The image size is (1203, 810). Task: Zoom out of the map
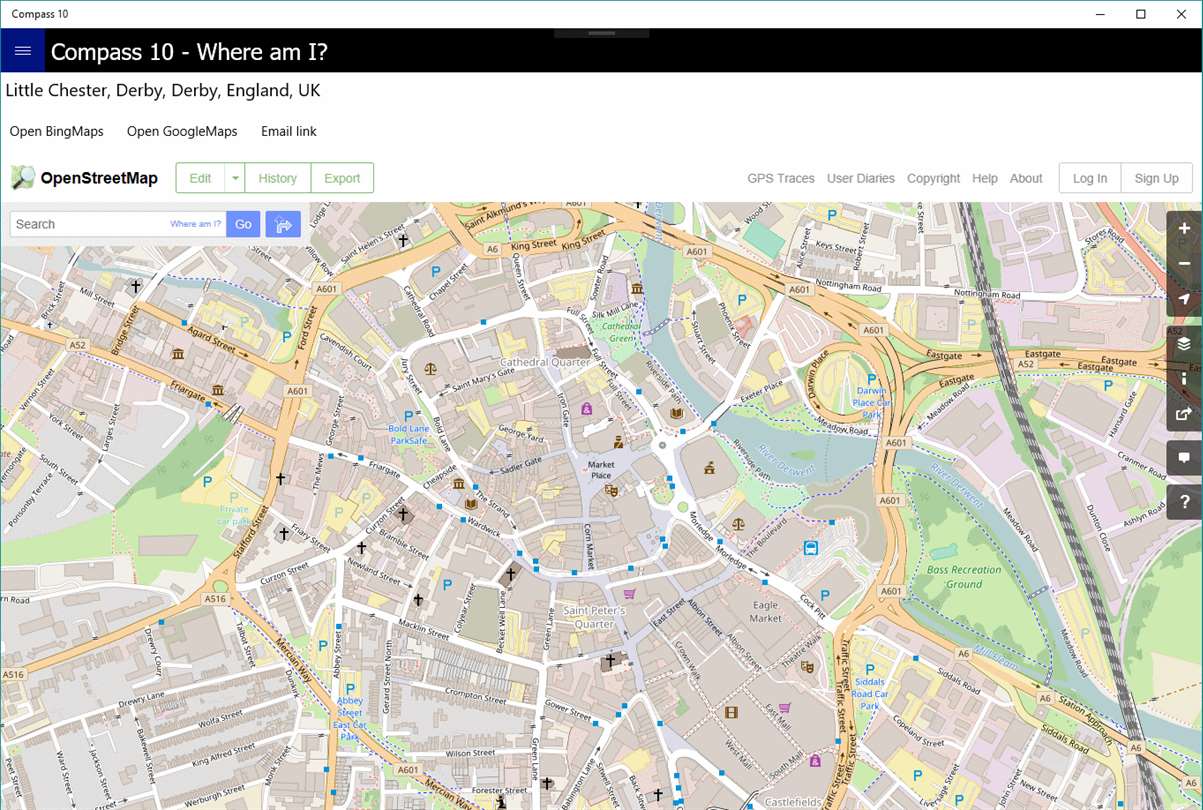pyautogui.click(x=1184, y=263)
